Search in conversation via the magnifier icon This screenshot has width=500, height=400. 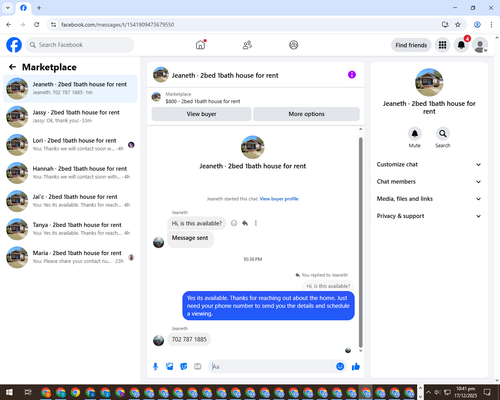coord(443,134)
